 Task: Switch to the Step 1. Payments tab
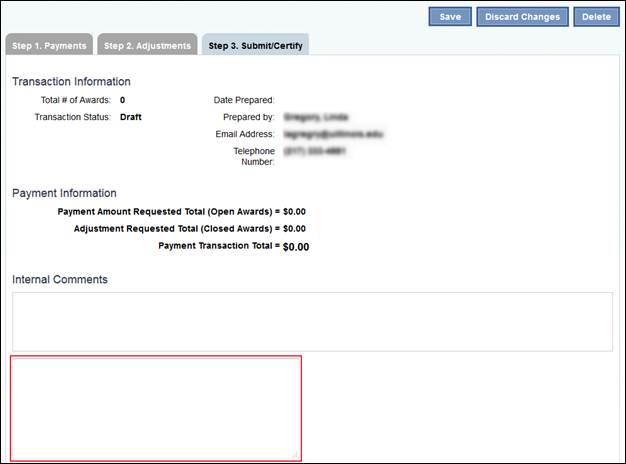point(49,45)
